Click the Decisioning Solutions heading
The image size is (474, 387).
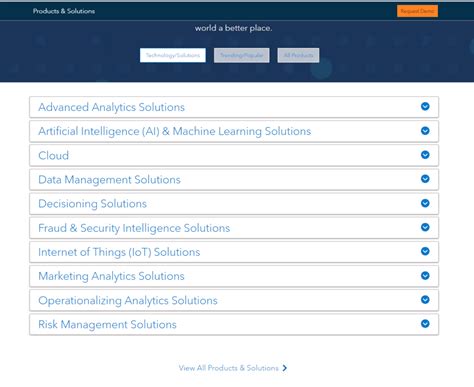point(93,204)
